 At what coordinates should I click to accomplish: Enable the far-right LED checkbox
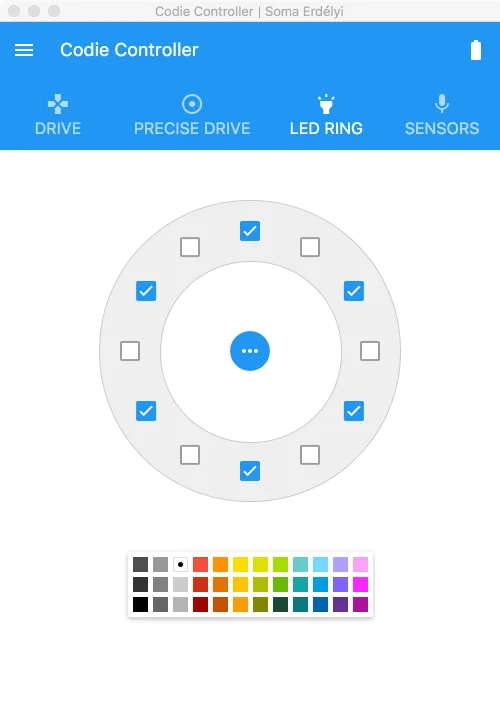point(370,351)
